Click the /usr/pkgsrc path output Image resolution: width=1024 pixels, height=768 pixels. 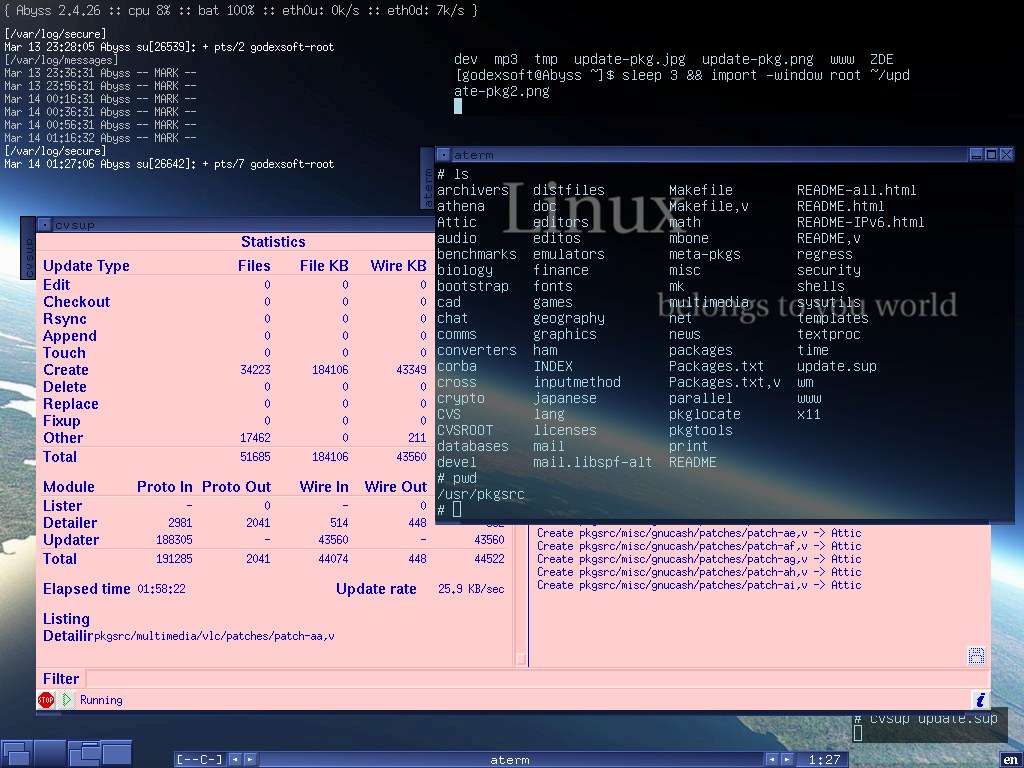click(481, 494)
